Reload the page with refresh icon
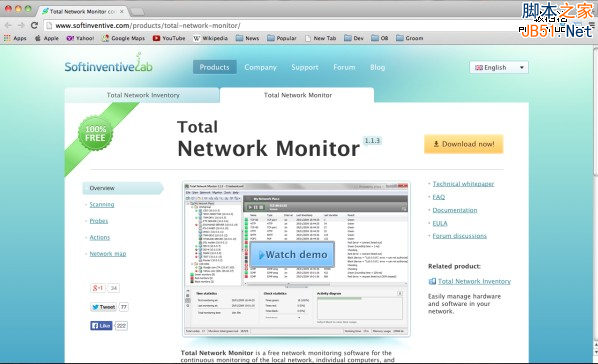Screen dimensions: 598x364 coord(34,25)
